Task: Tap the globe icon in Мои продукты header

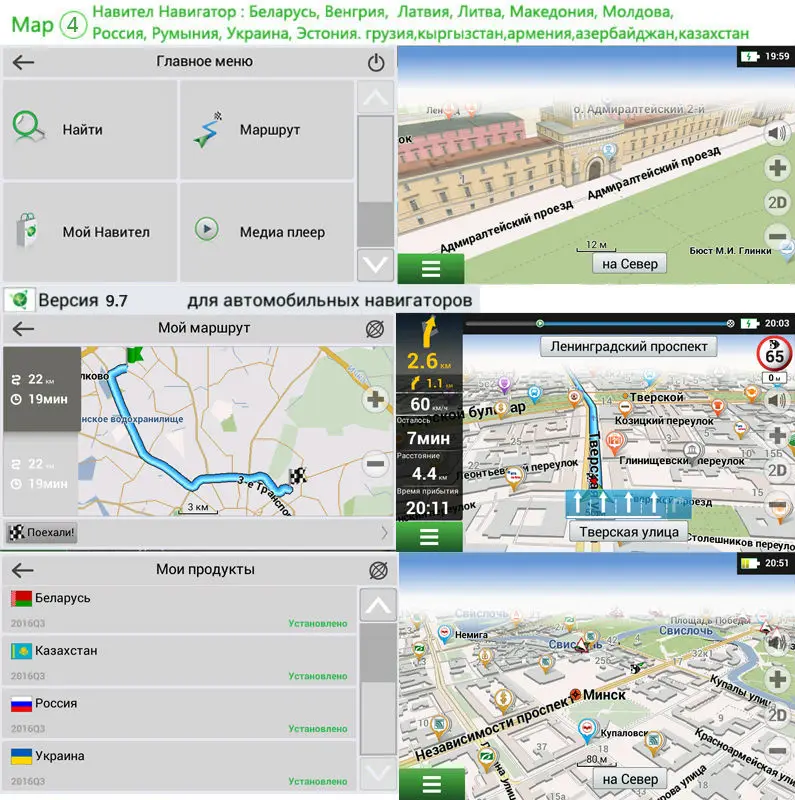Action: [378, 570]
